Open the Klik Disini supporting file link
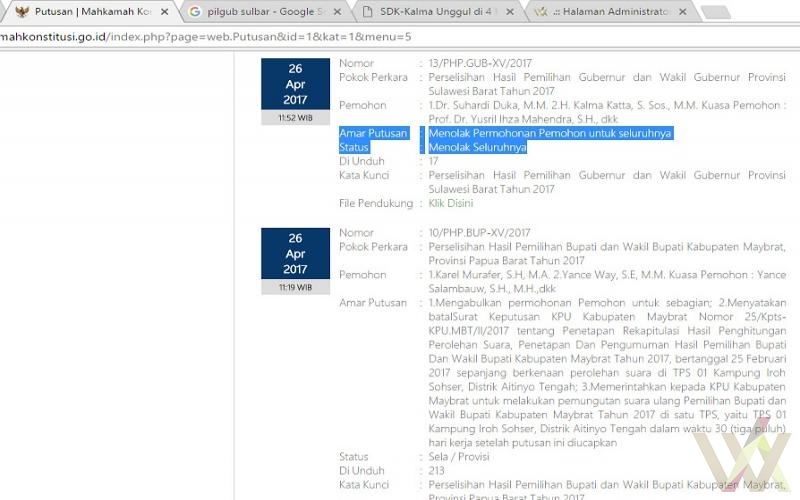The image size is (800, 500). tap(450, 203)
